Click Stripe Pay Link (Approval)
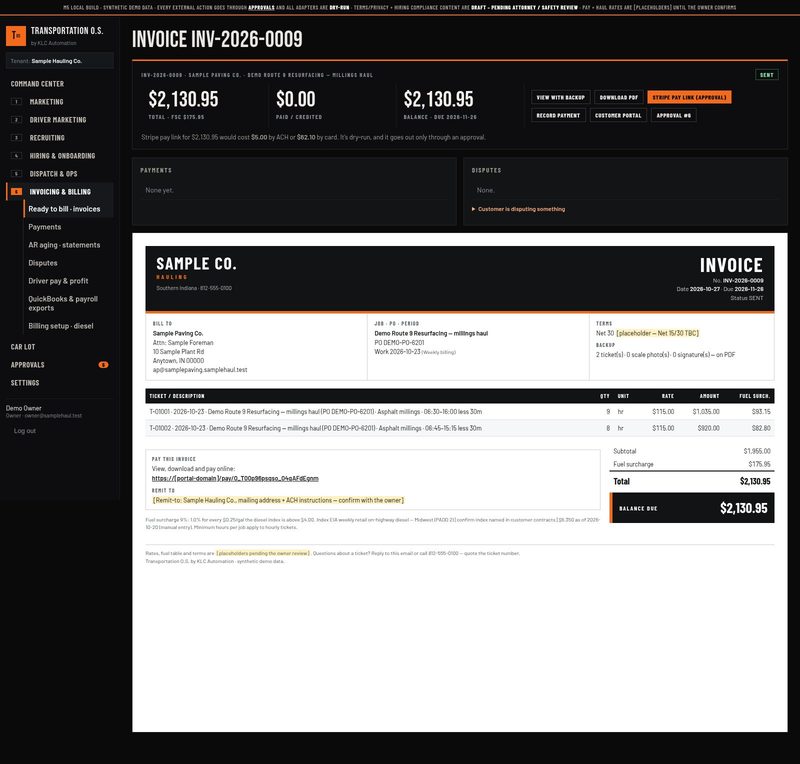Viewport: 800px width, 764px height. click(x=689, y=97)
